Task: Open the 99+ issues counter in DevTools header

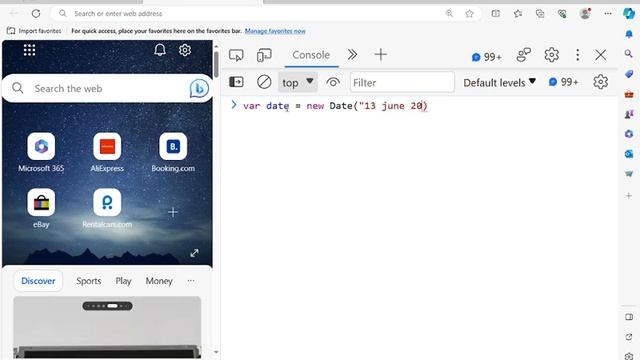Action: [487, 57]
